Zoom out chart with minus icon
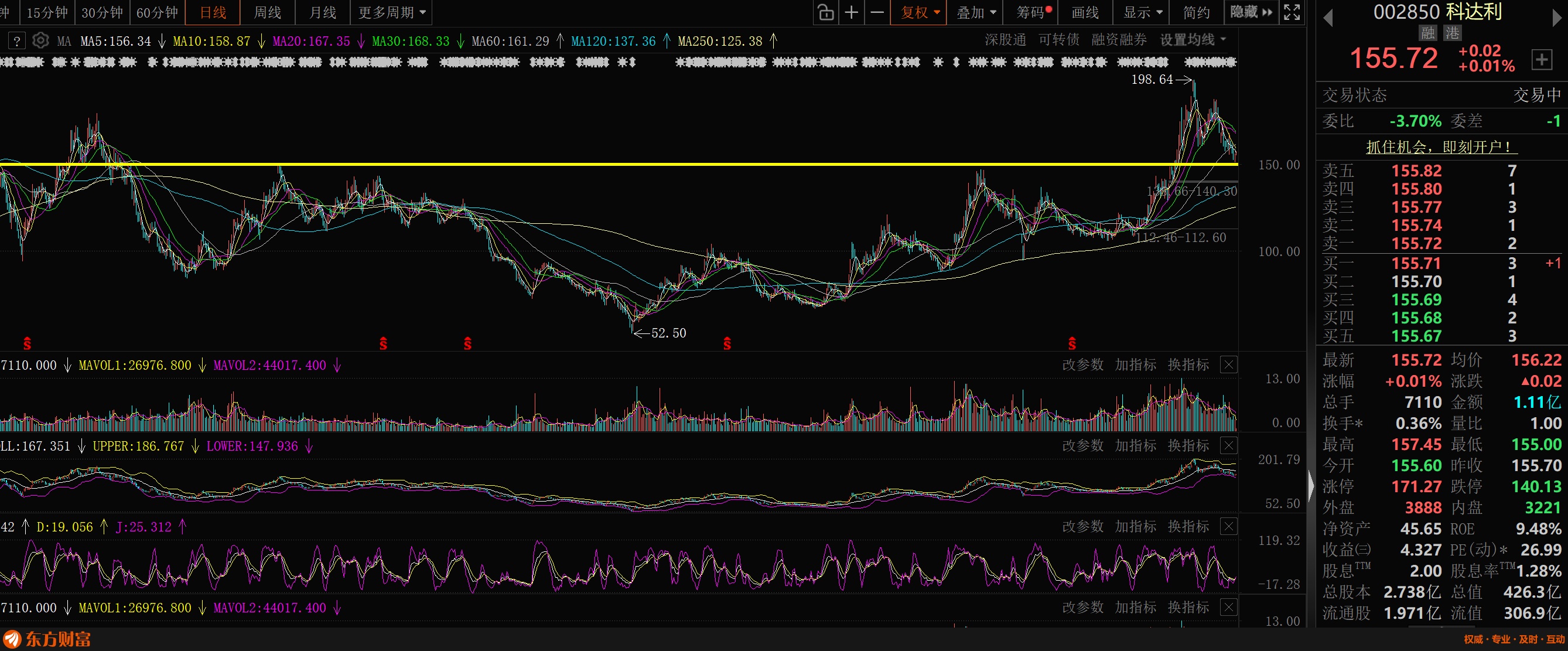This screenshot has width=1568, height=651. 876,12
